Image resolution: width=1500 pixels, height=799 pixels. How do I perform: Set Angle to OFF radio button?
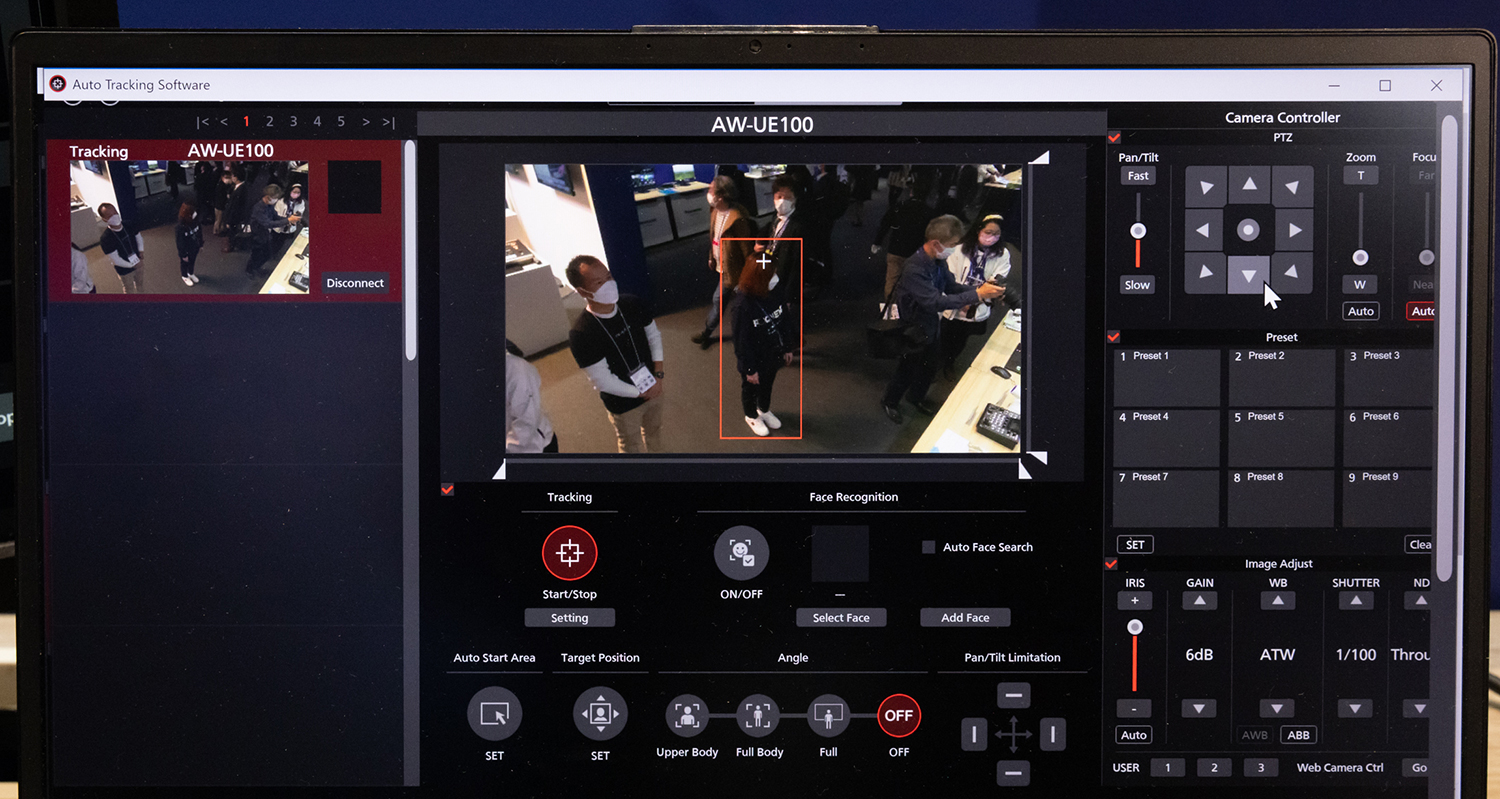(x=899, y=716)
